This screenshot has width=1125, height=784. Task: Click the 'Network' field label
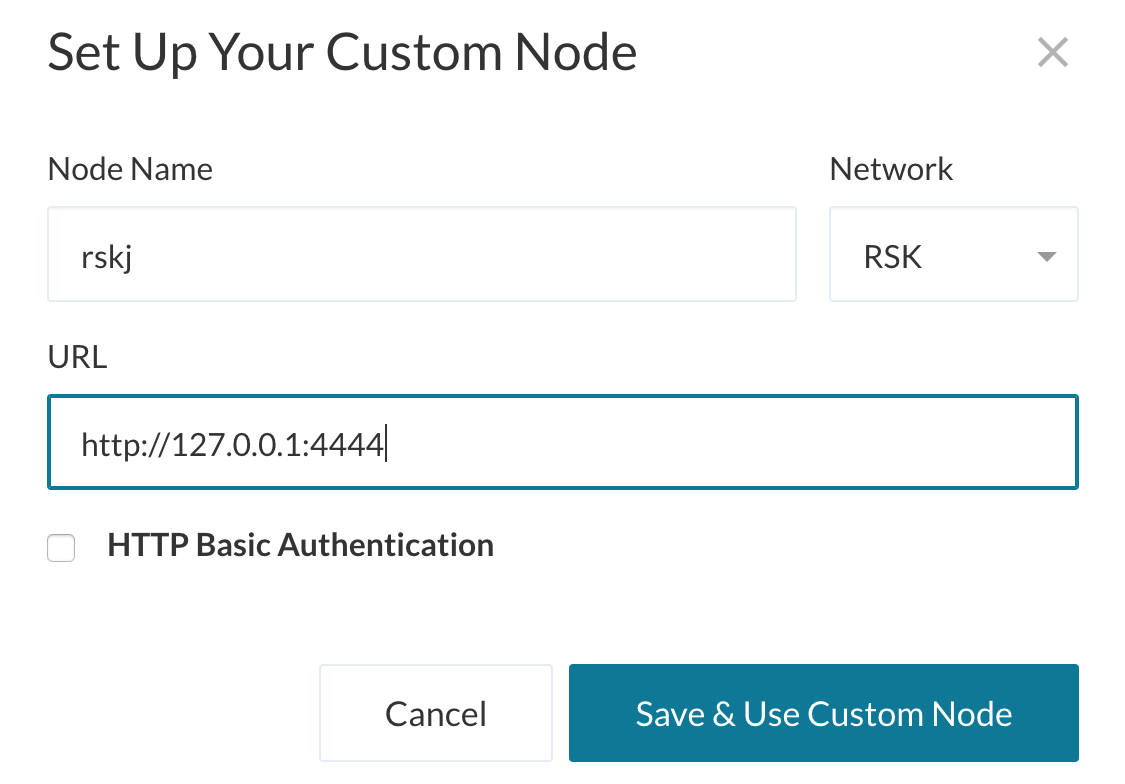[x=891, y=169]
